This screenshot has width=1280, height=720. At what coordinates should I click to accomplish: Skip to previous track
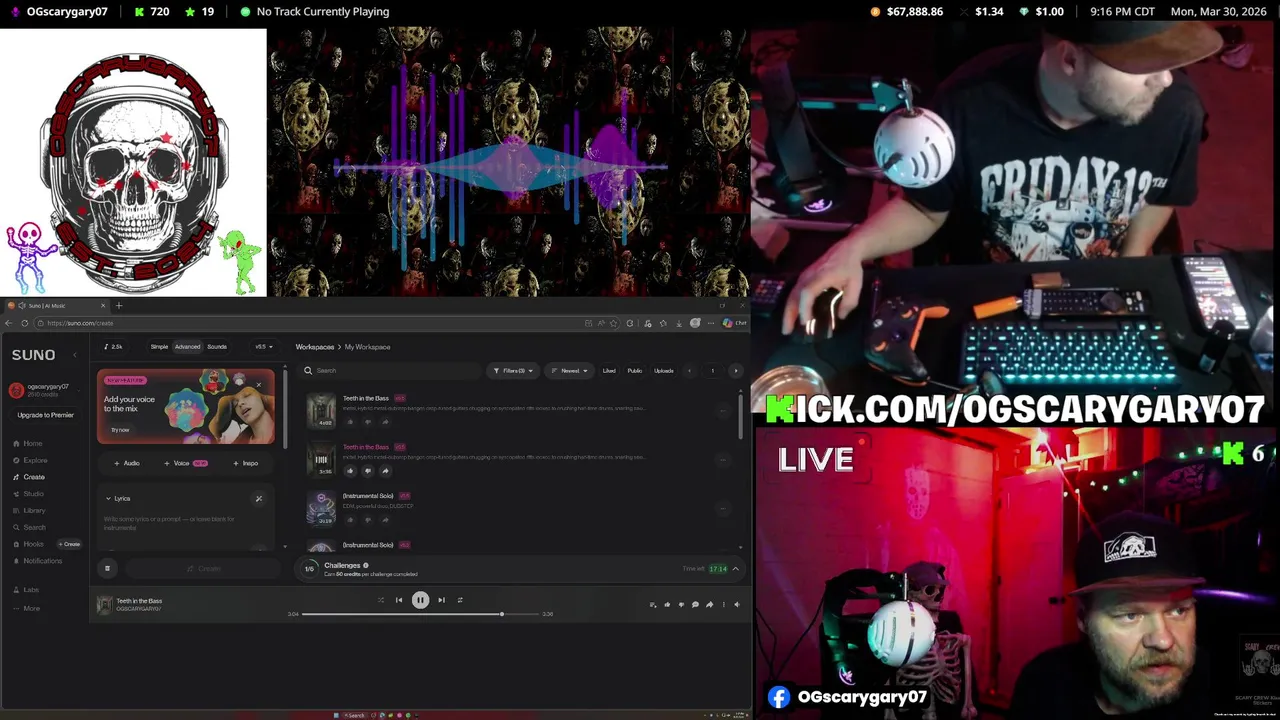[399, 600]
